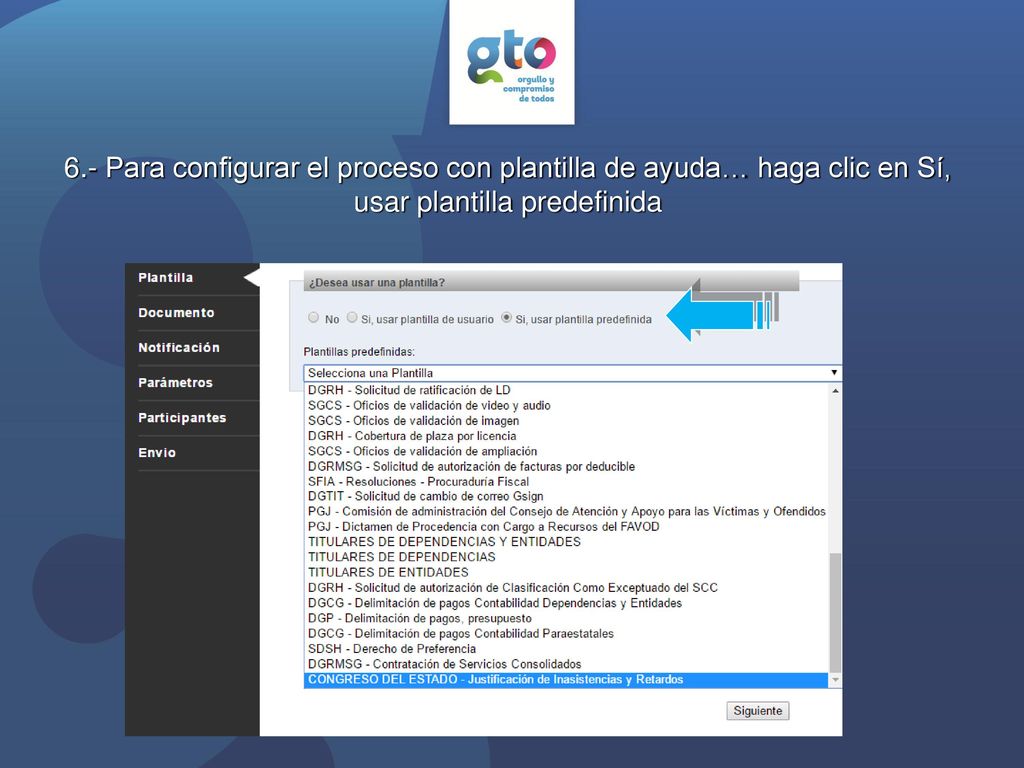Select 'DGRMSG - Solicitud de autorización de facturas por deducible'
The height and width of the screenshot is (768, 1024).
pos(566,466)
